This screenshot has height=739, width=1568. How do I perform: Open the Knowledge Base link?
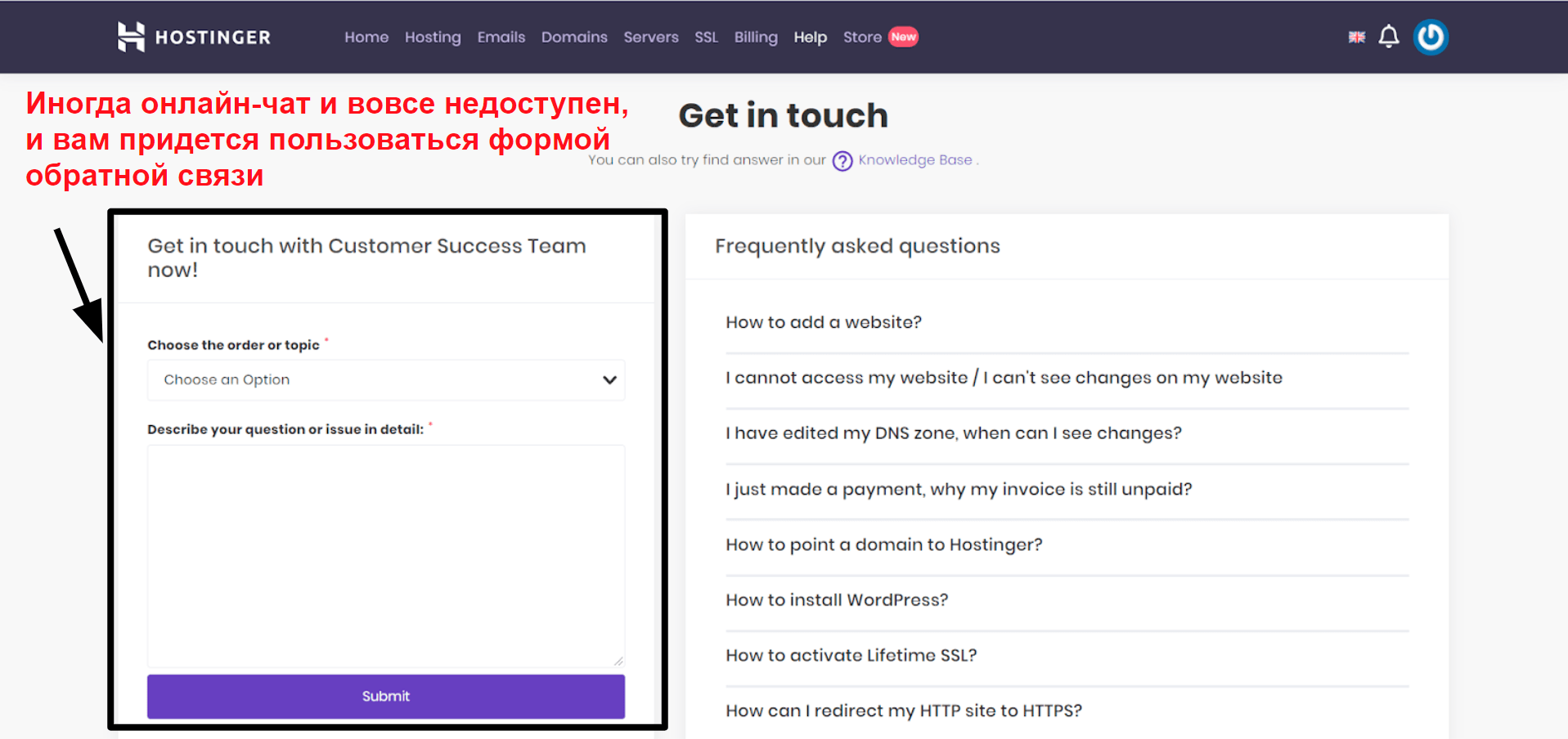click(914, 160)
